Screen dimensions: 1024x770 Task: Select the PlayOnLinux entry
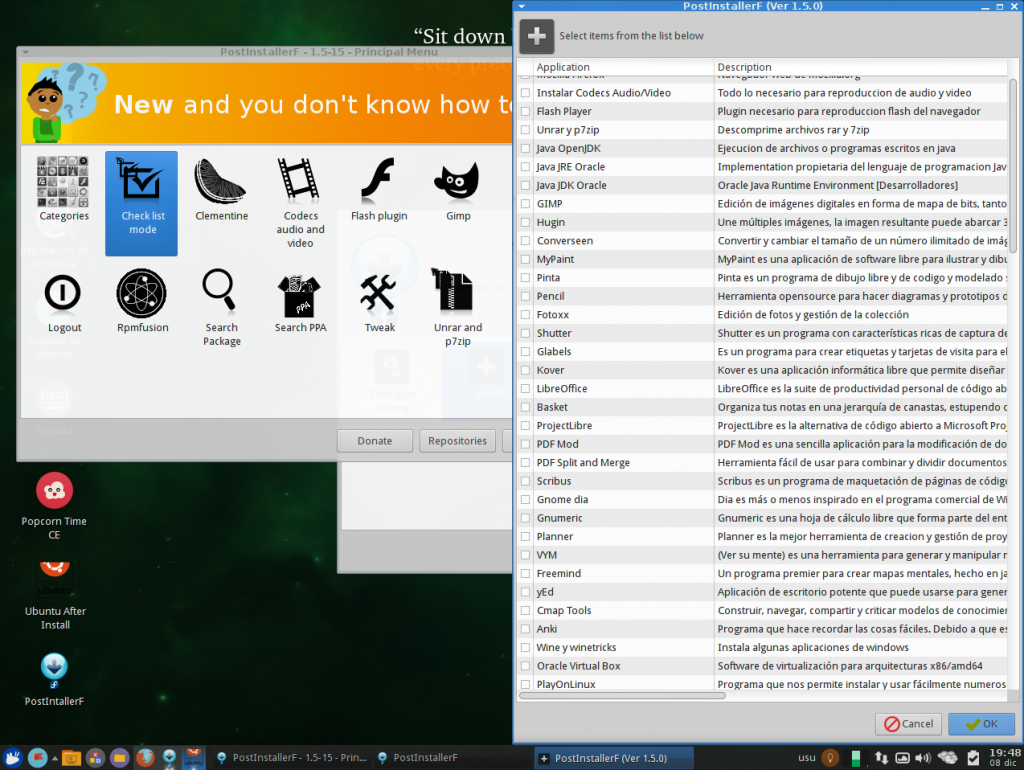point(566,684)
